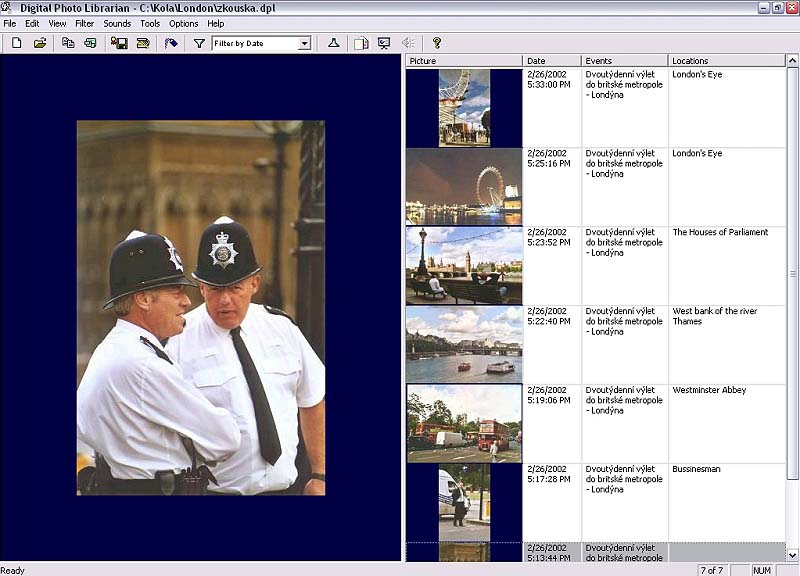Sort by the Date column header

(x=552, y=61)
